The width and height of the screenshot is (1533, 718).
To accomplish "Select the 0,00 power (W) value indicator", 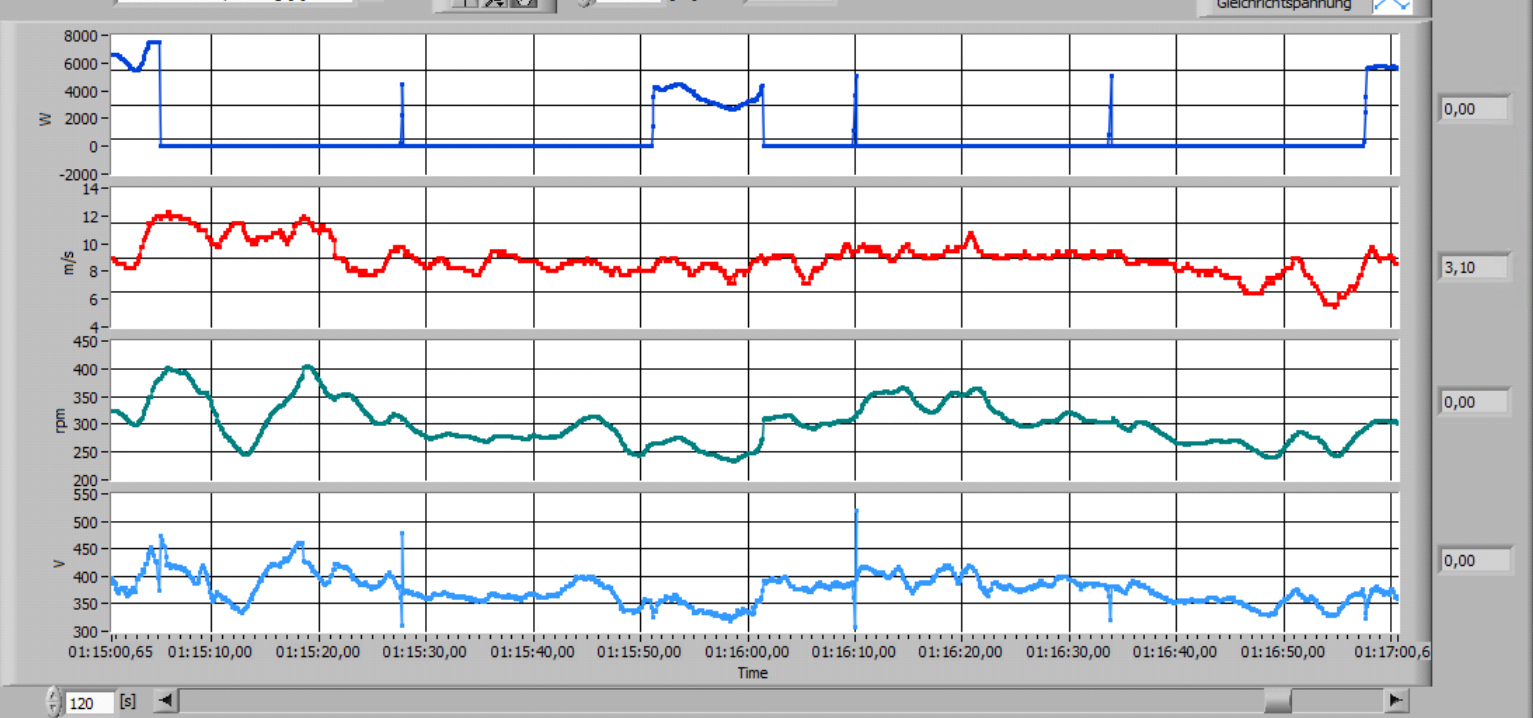I will (1473, 109).
